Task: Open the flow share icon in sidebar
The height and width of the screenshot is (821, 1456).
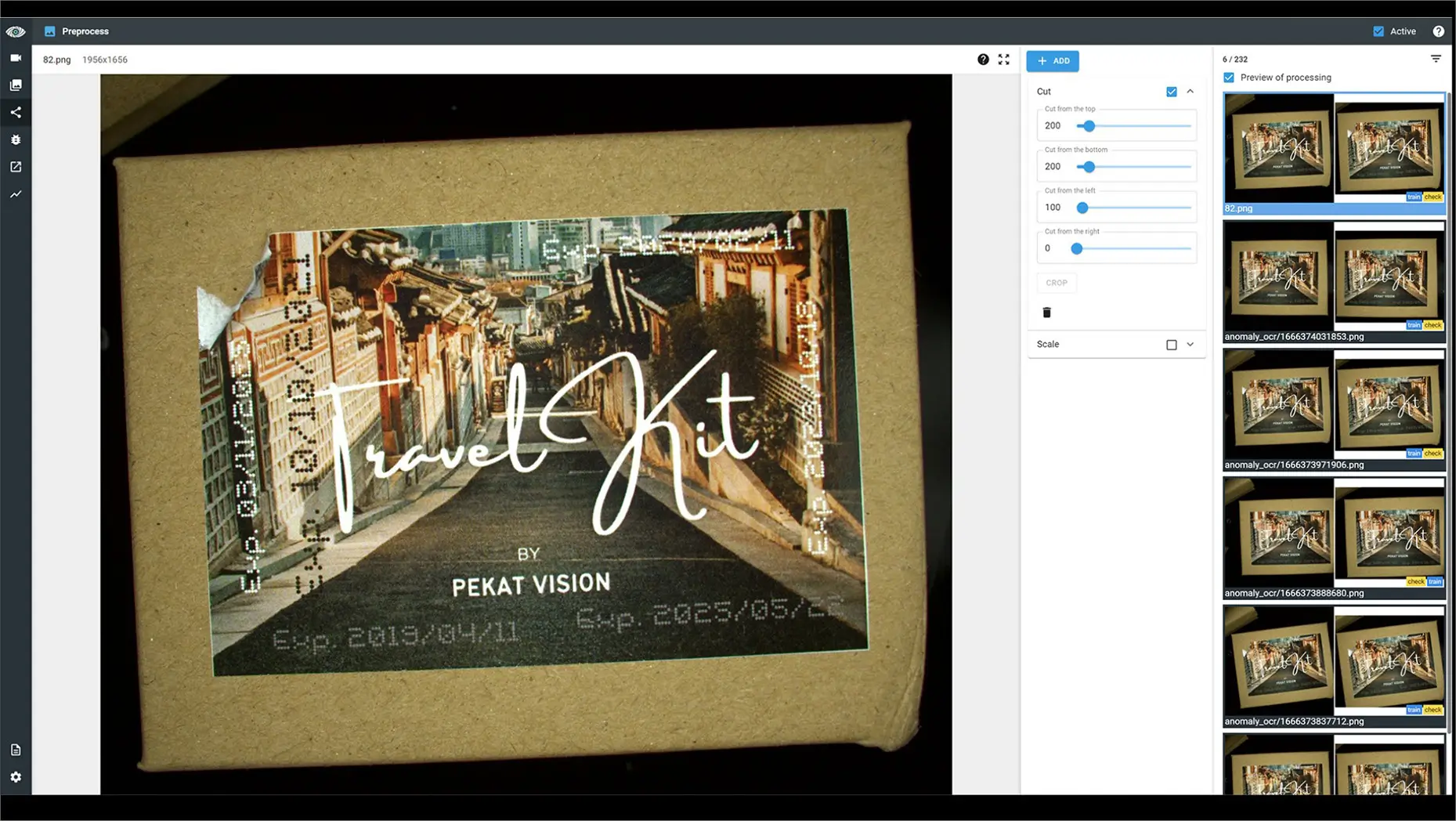Action: [16, 112]
